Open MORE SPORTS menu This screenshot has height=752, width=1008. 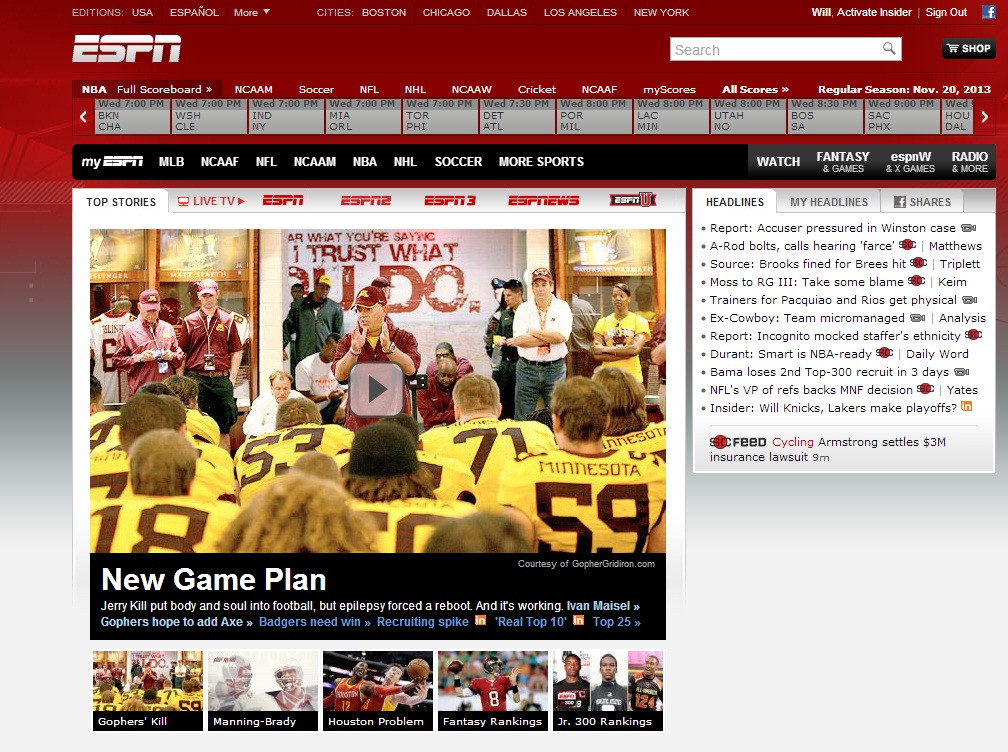tap(541, 161)
